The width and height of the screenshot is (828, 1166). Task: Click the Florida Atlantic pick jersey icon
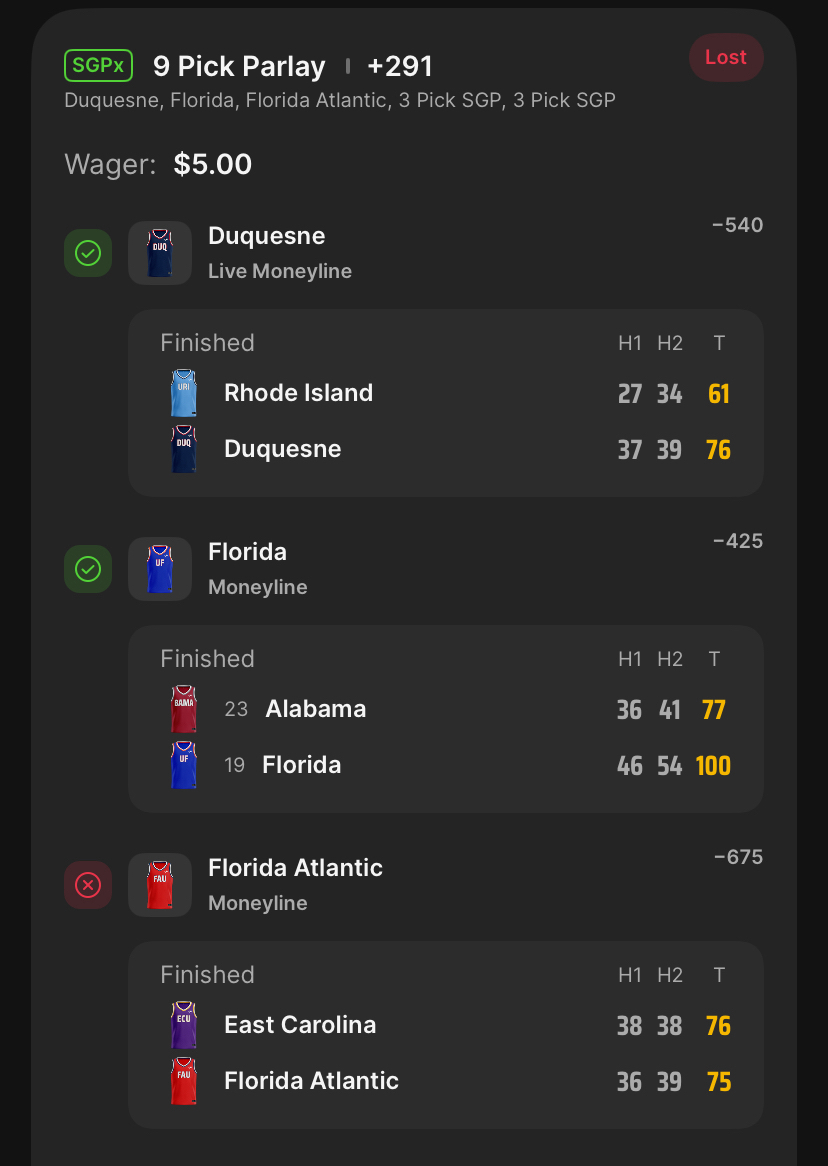coord(160,885)
